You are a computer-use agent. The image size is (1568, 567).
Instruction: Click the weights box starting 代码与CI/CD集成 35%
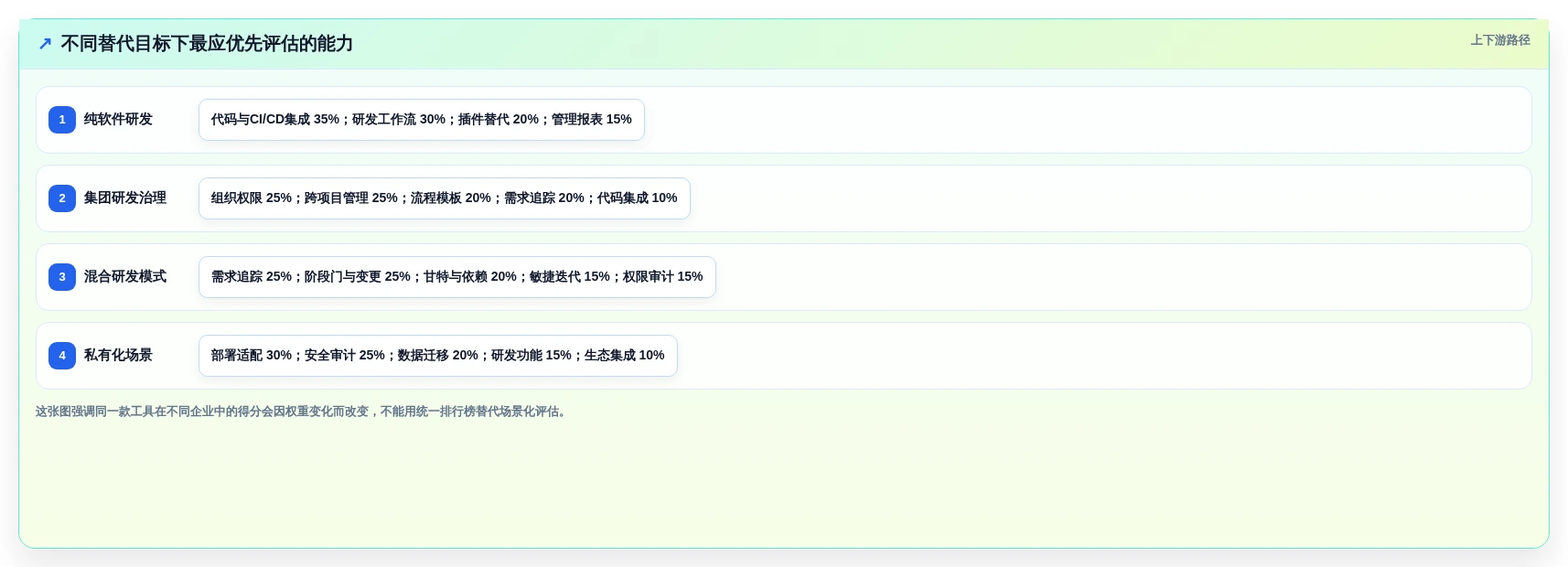point(422,120)
